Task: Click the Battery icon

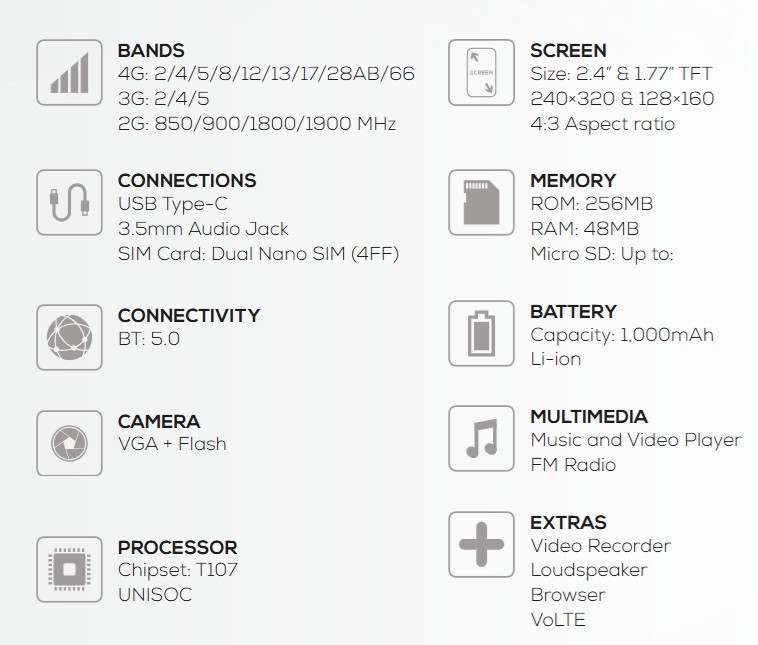Action: click(481, 333)
